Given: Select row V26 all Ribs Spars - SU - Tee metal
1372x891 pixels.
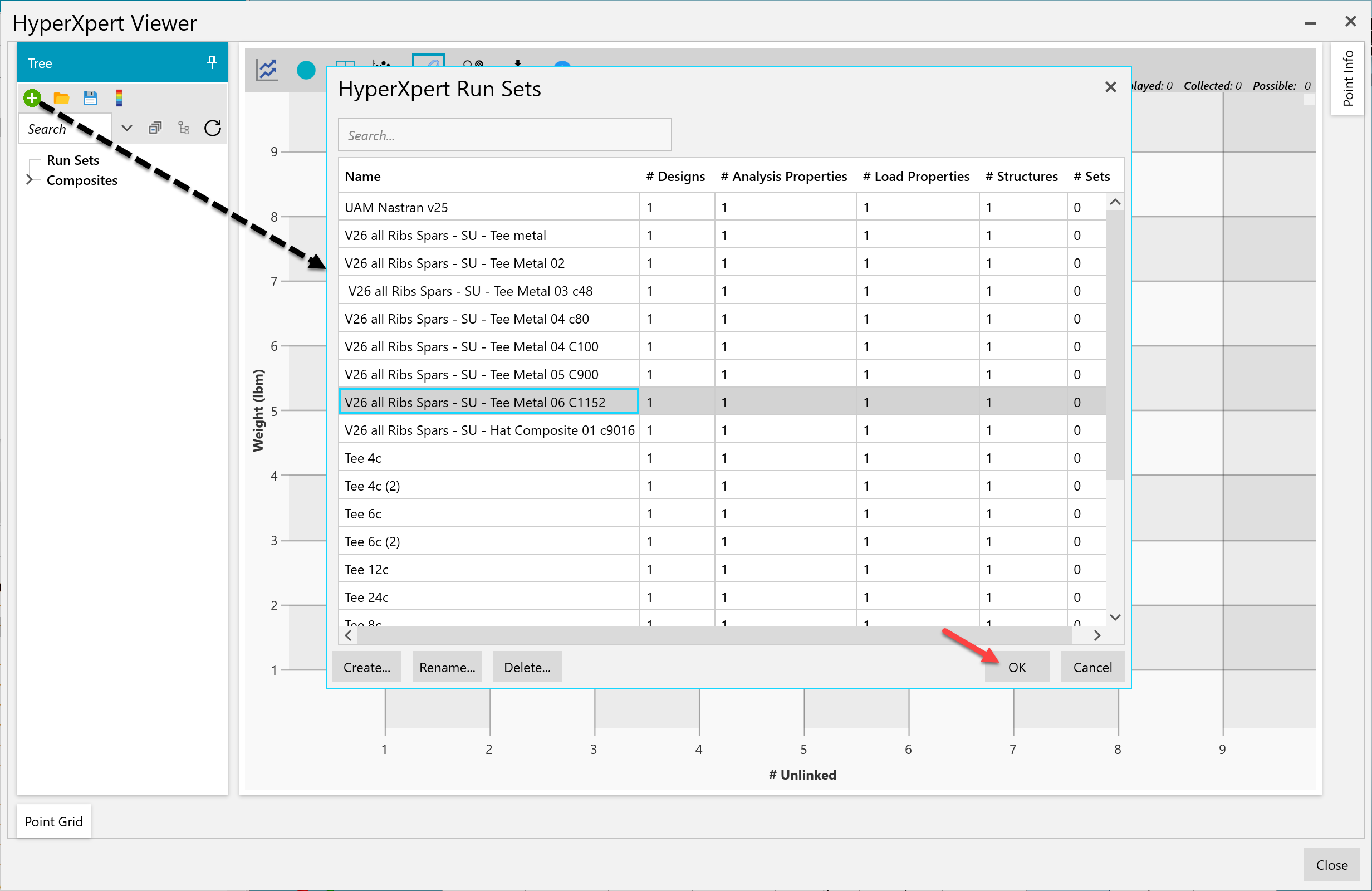Looking at the screenshot, I should point(722,234).
